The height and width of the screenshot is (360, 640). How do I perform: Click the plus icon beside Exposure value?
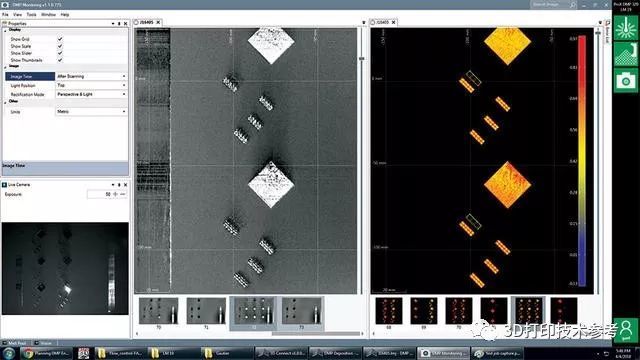point(116,194)
